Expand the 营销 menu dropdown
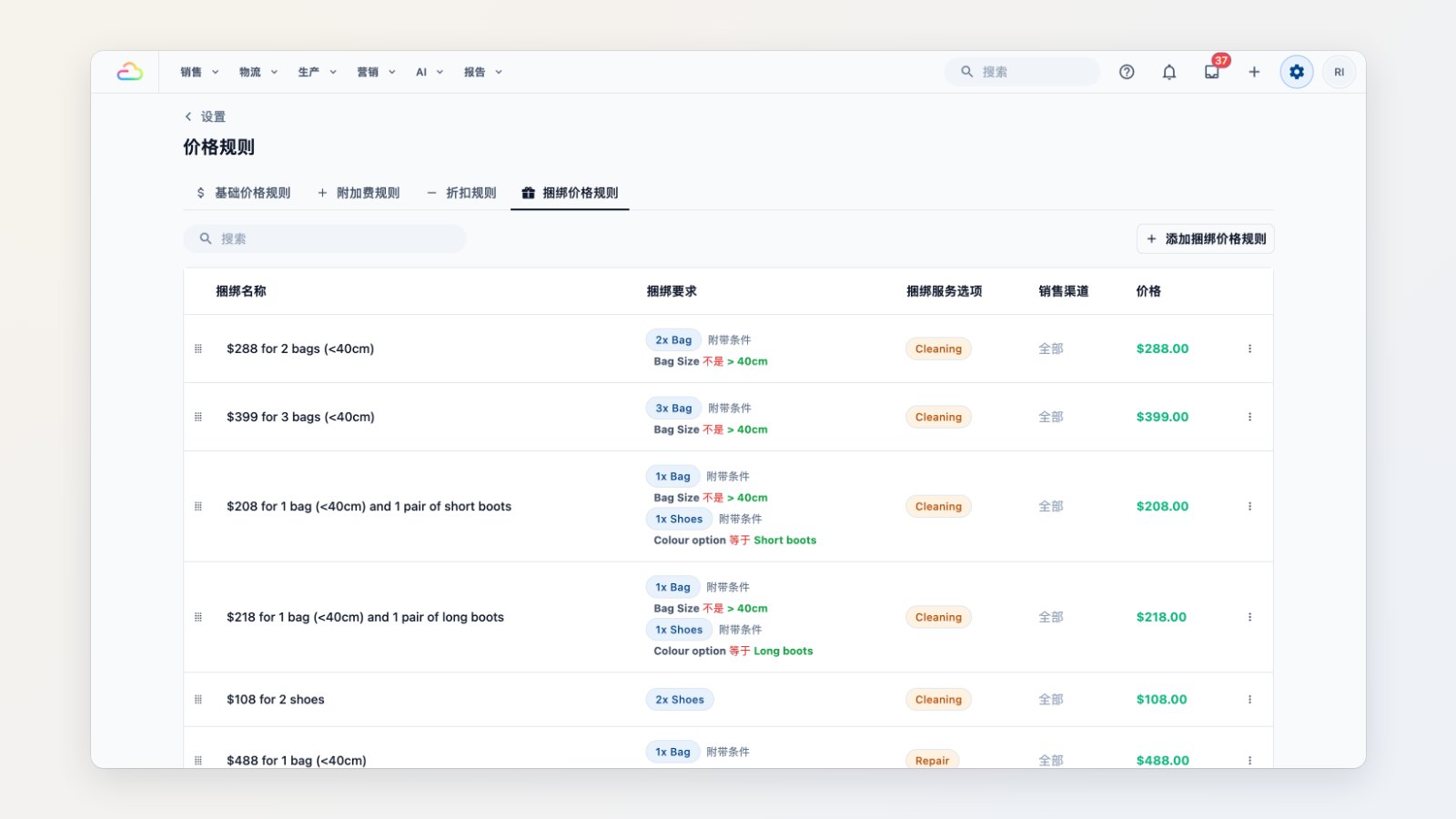Screen dimensions: 1456x819 (x=376, y=72)
